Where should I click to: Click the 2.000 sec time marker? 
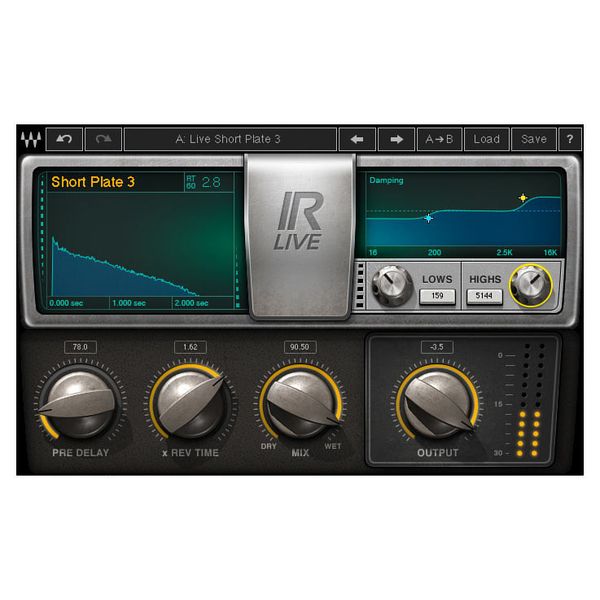[191, 303]
